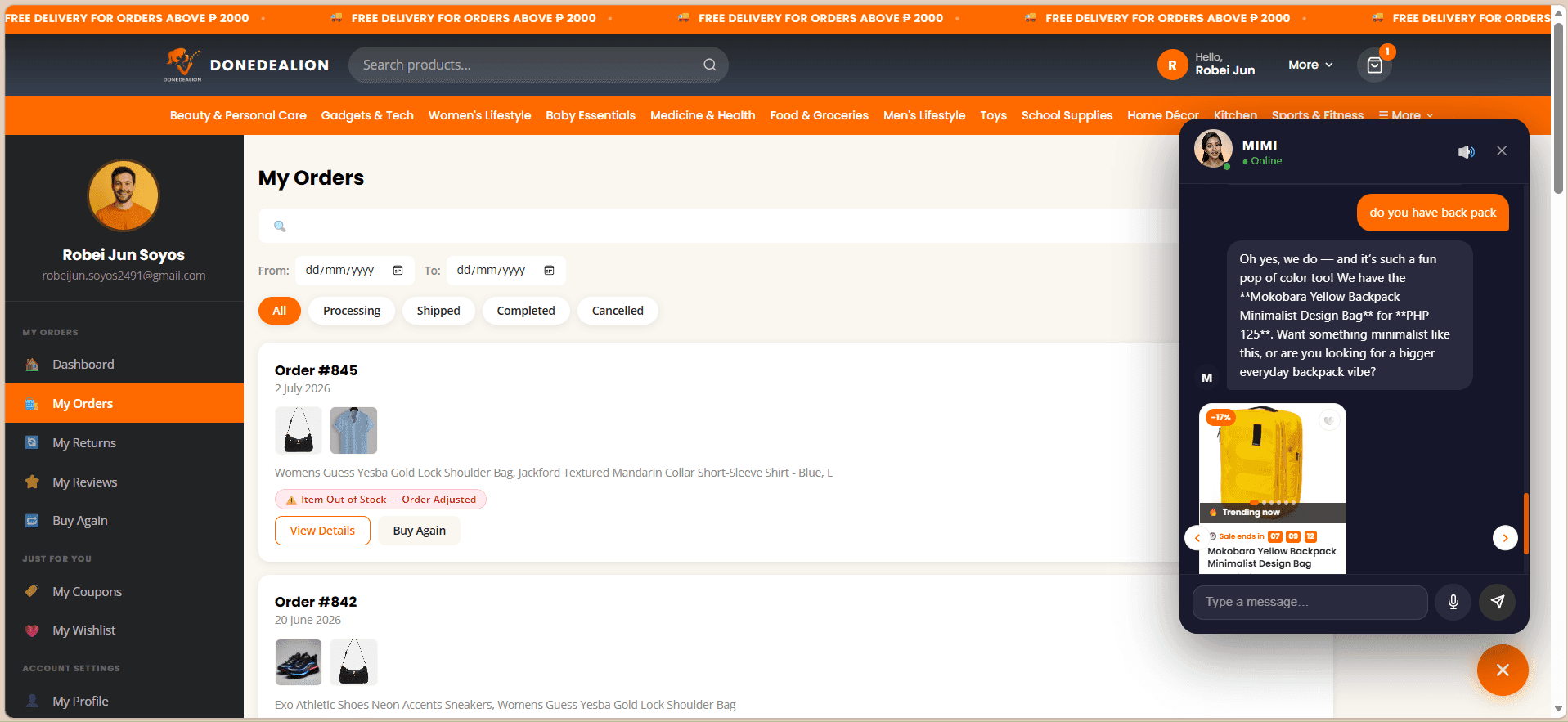Click the Type a message chat field
This screenshot has width=1568, height=722.
[x=1310, y=602]
